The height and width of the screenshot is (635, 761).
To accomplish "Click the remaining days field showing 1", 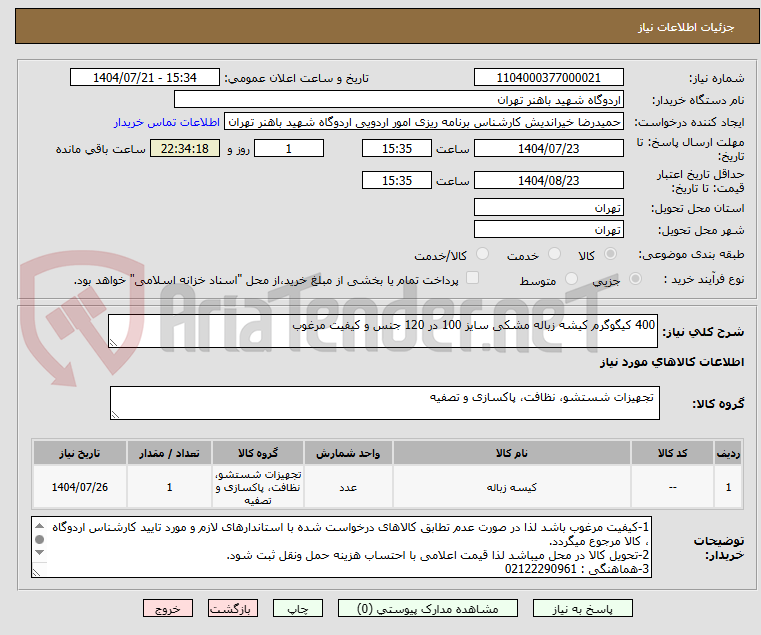I will [x=289, y=149].
